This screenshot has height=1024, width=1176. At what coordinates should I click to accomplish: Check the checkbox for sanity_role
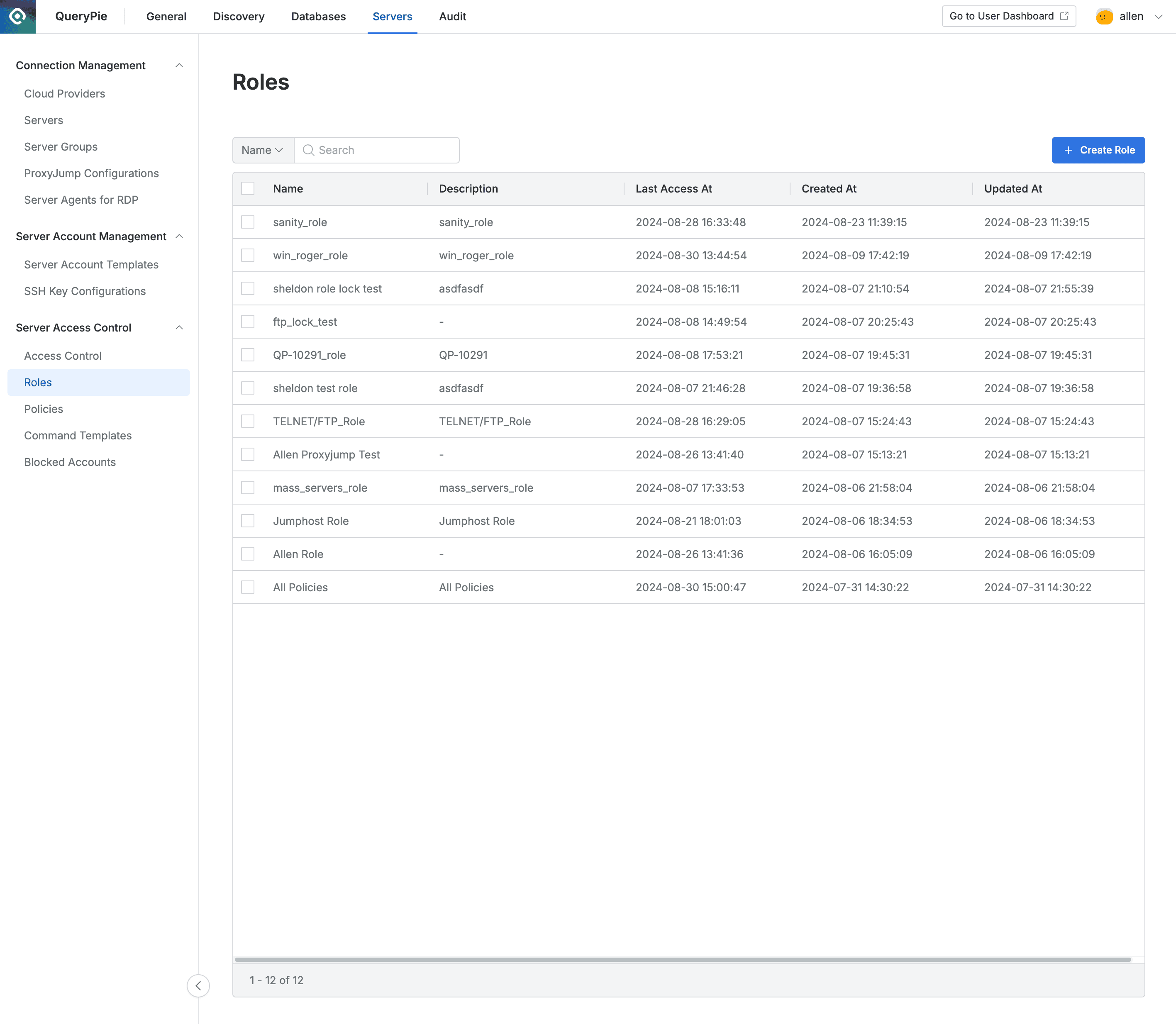click(x=247, y=222)
